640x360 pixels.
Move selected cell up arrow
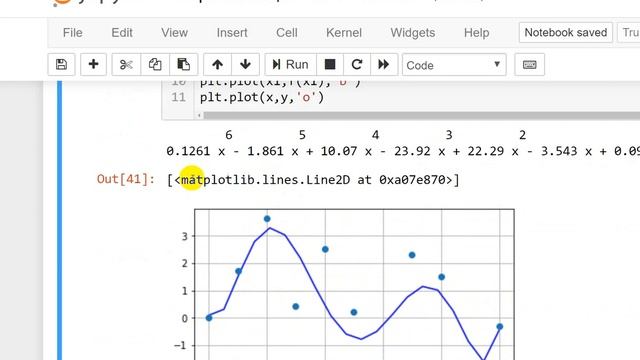pos(217,64)
